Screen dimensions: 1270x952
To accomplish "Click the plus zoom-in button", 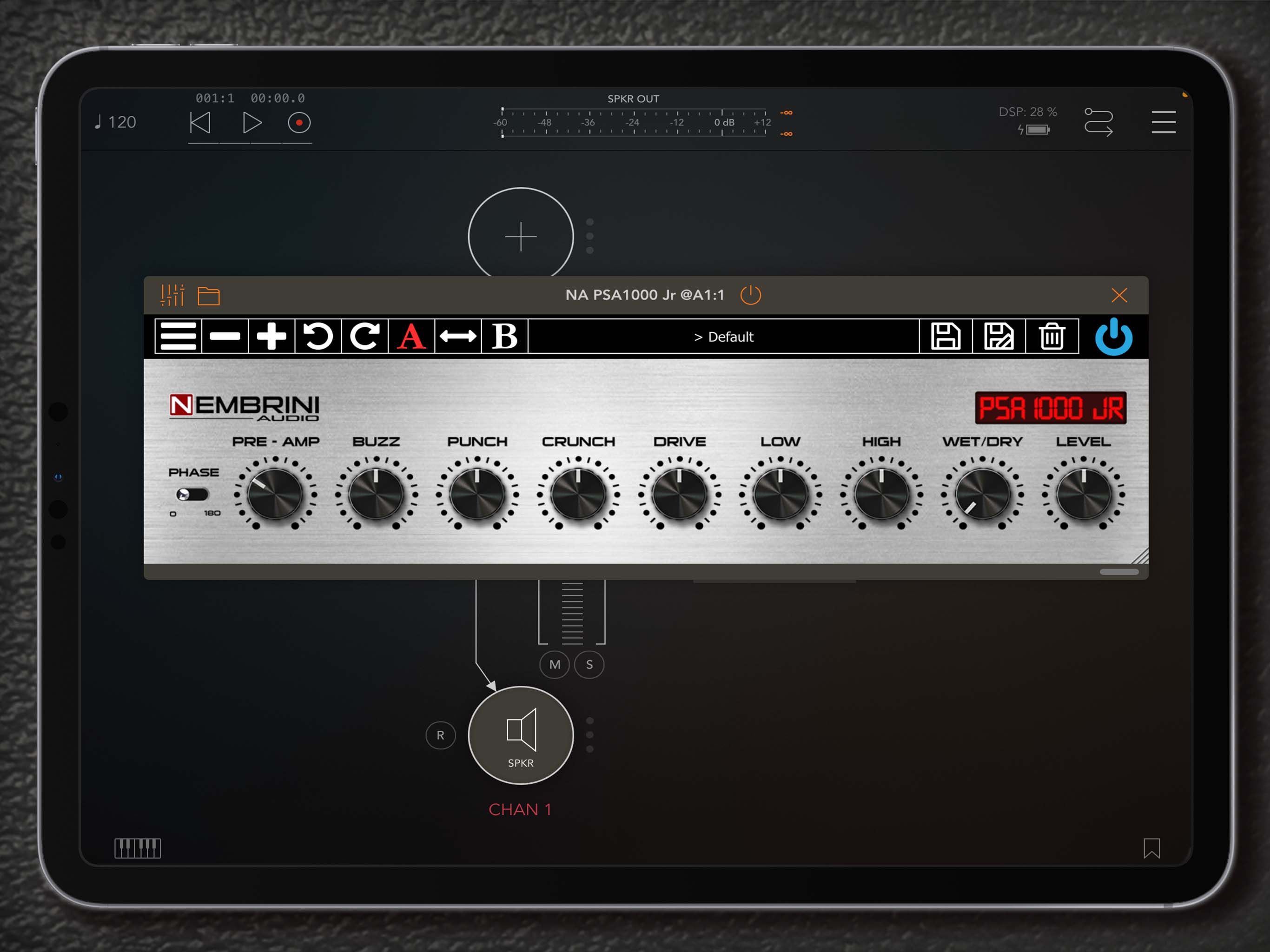I will point(271,336).
